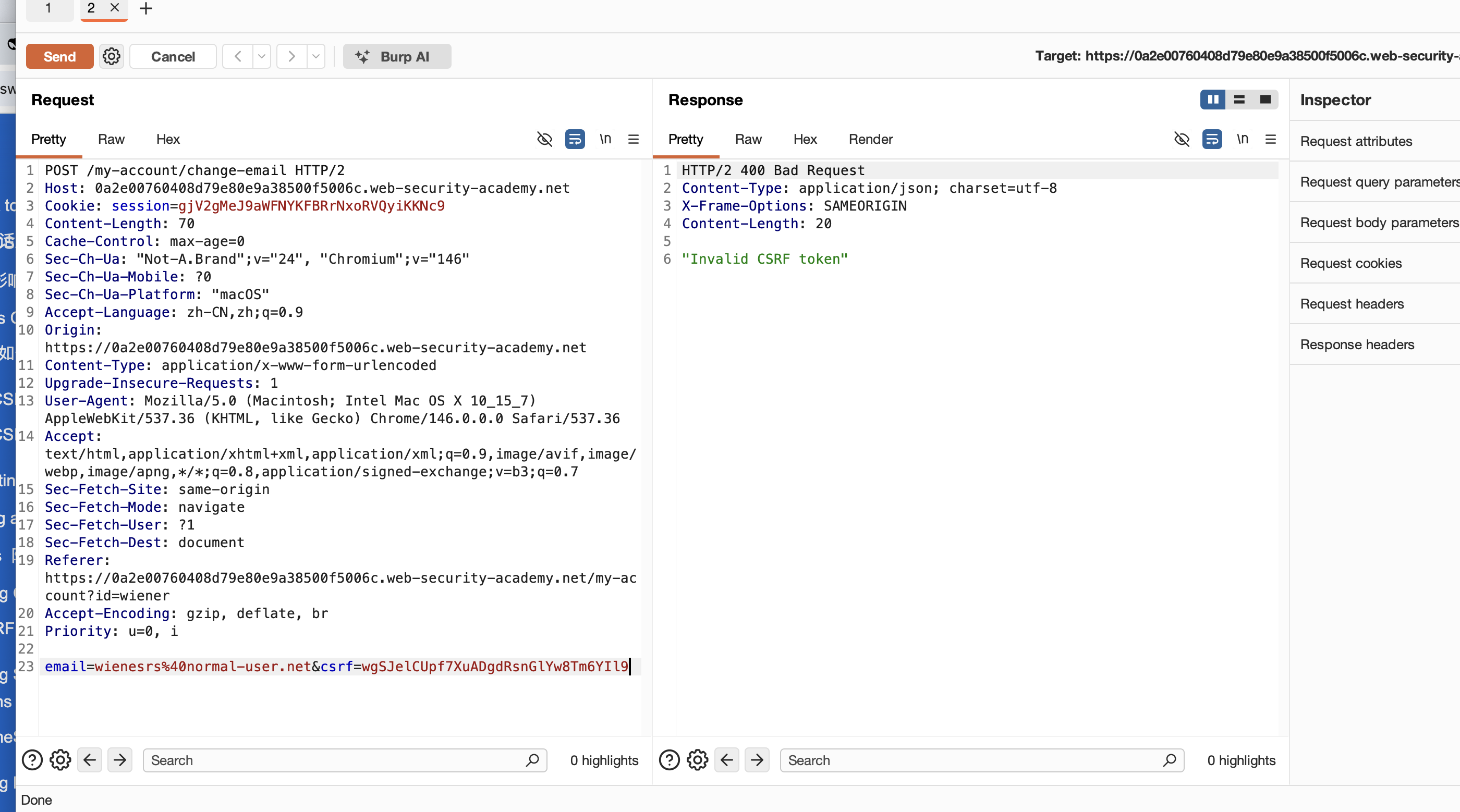The width and height of the screenshot is (1460, 812).
Task: Click the Burp AI button
Action: point(397,56)
